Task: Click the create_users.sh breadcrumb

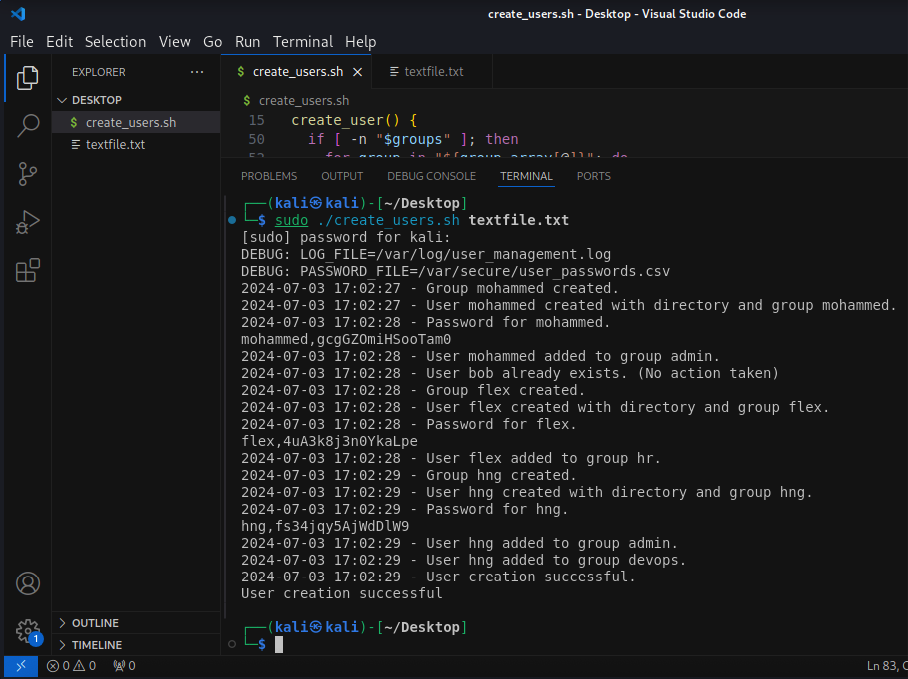Action: [303, 101]
